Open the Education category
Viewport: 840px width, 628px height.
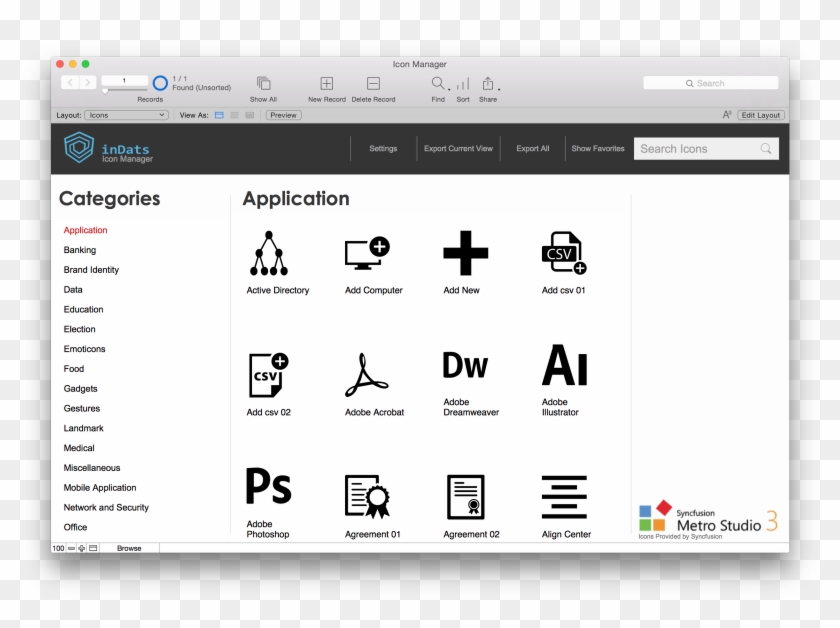pyautogui.click(x=84, y=309)
